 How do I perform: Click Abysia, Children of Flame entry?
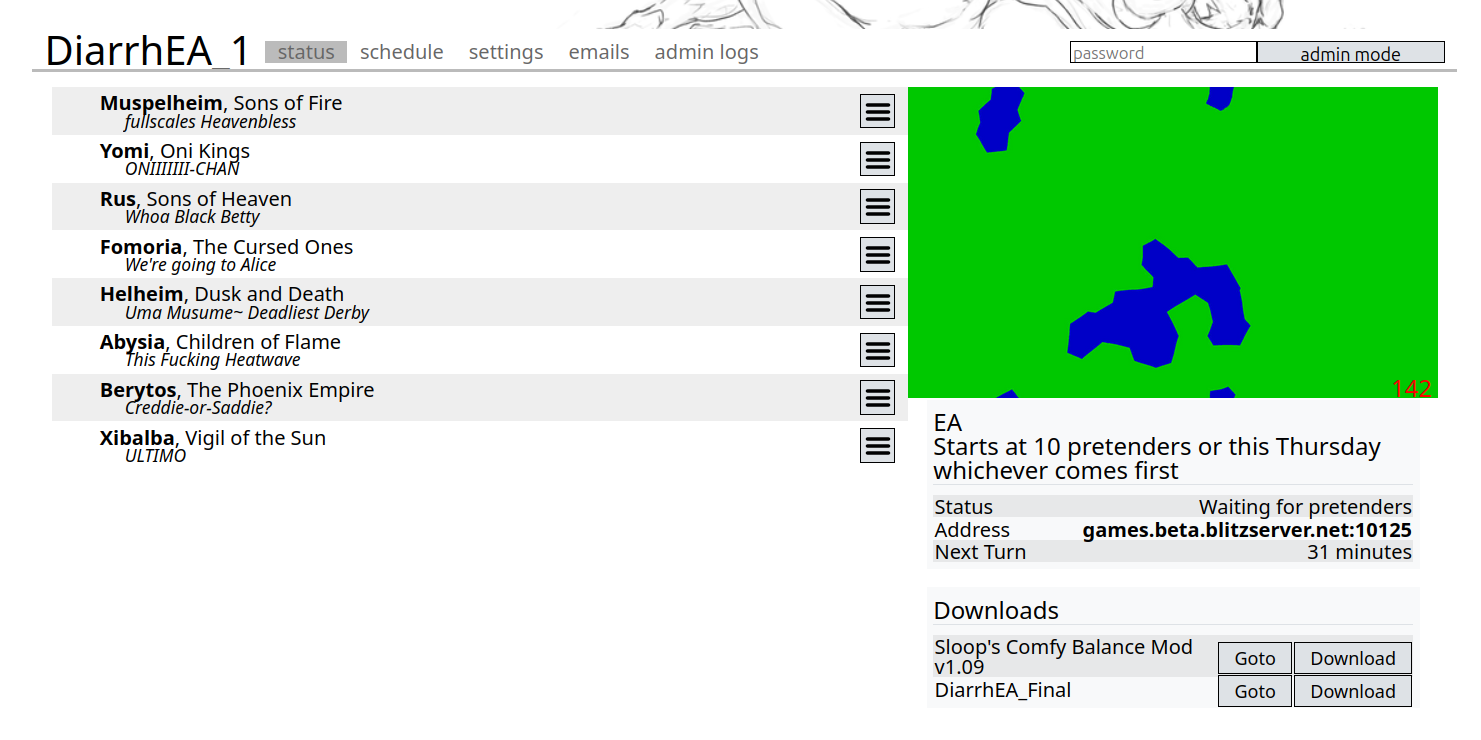220,342
